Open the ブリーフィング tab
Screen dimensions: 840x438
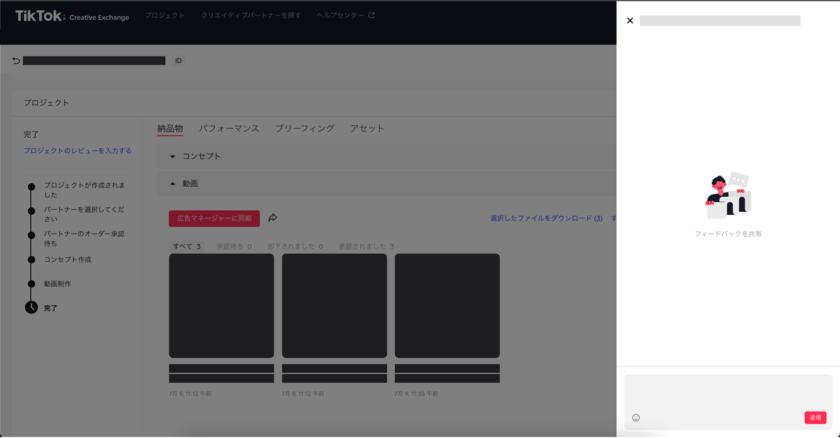coord(304,129)
